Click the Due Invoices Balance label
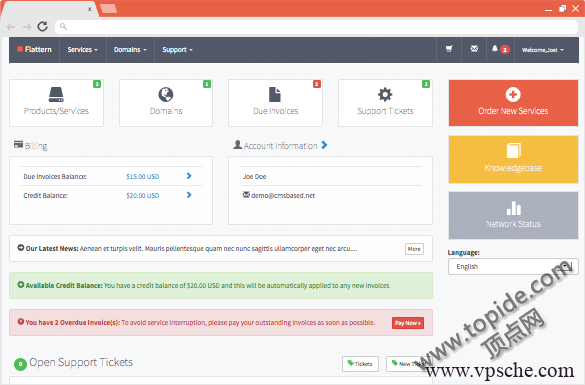 (x=55, y=176)
